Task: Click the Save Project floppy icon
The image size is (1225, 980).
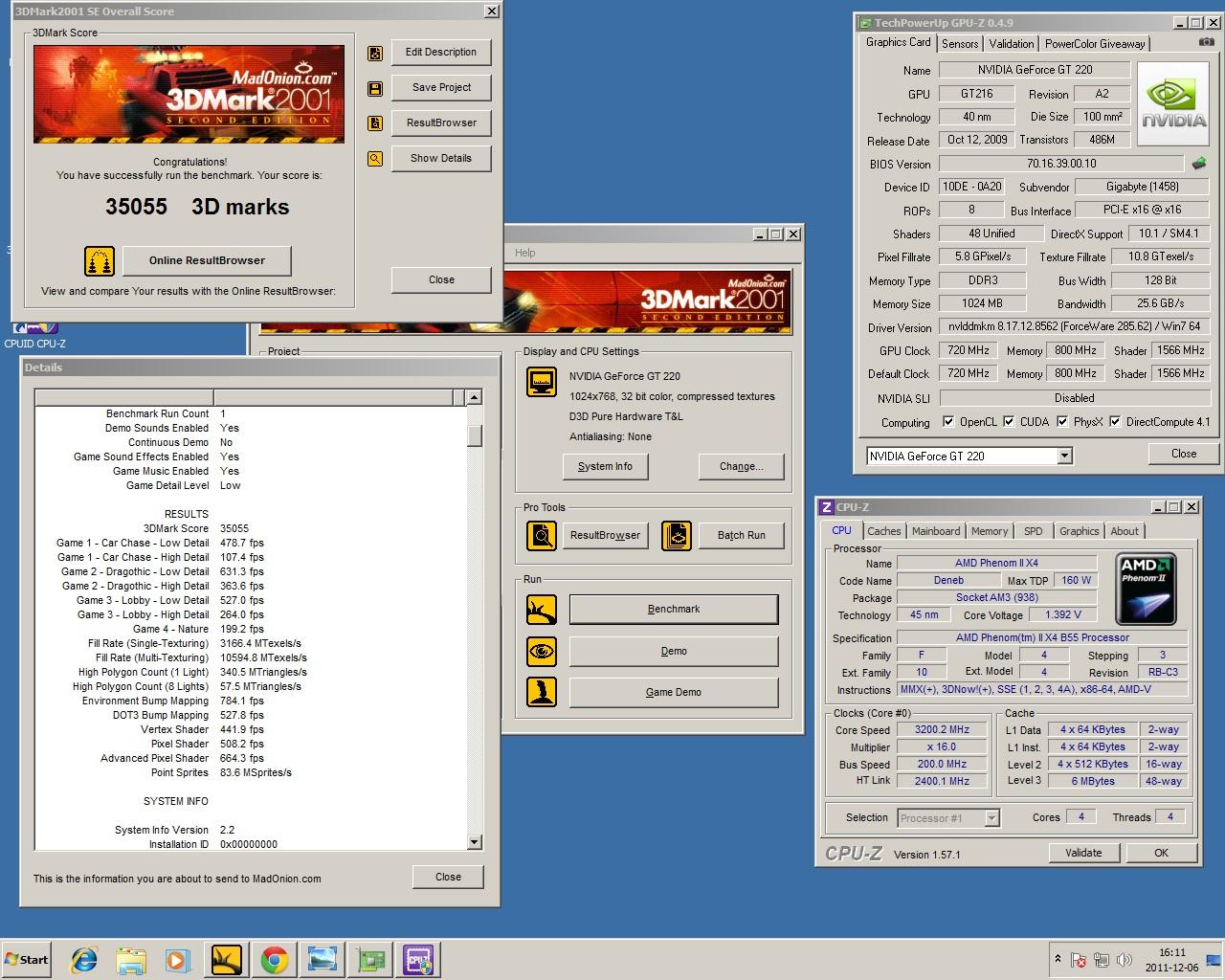Action: [375, 88]
